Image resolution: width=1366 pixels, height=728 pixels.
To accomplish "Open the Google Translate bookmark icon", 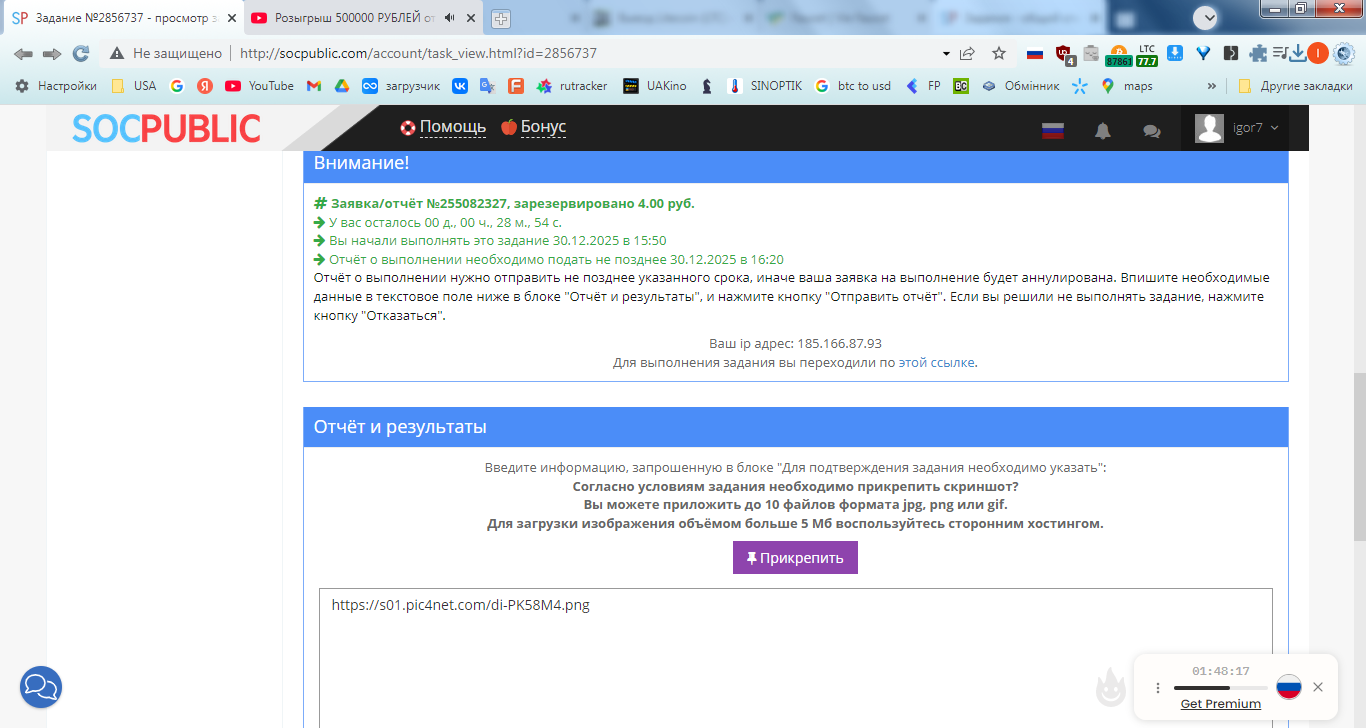I will [488, 86].
